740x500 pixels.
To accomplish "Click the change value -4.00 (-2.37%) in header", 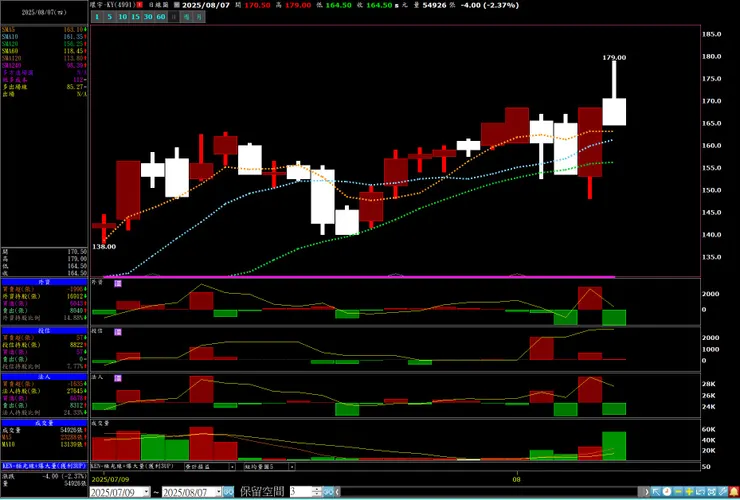I will (x=490, y=5).
